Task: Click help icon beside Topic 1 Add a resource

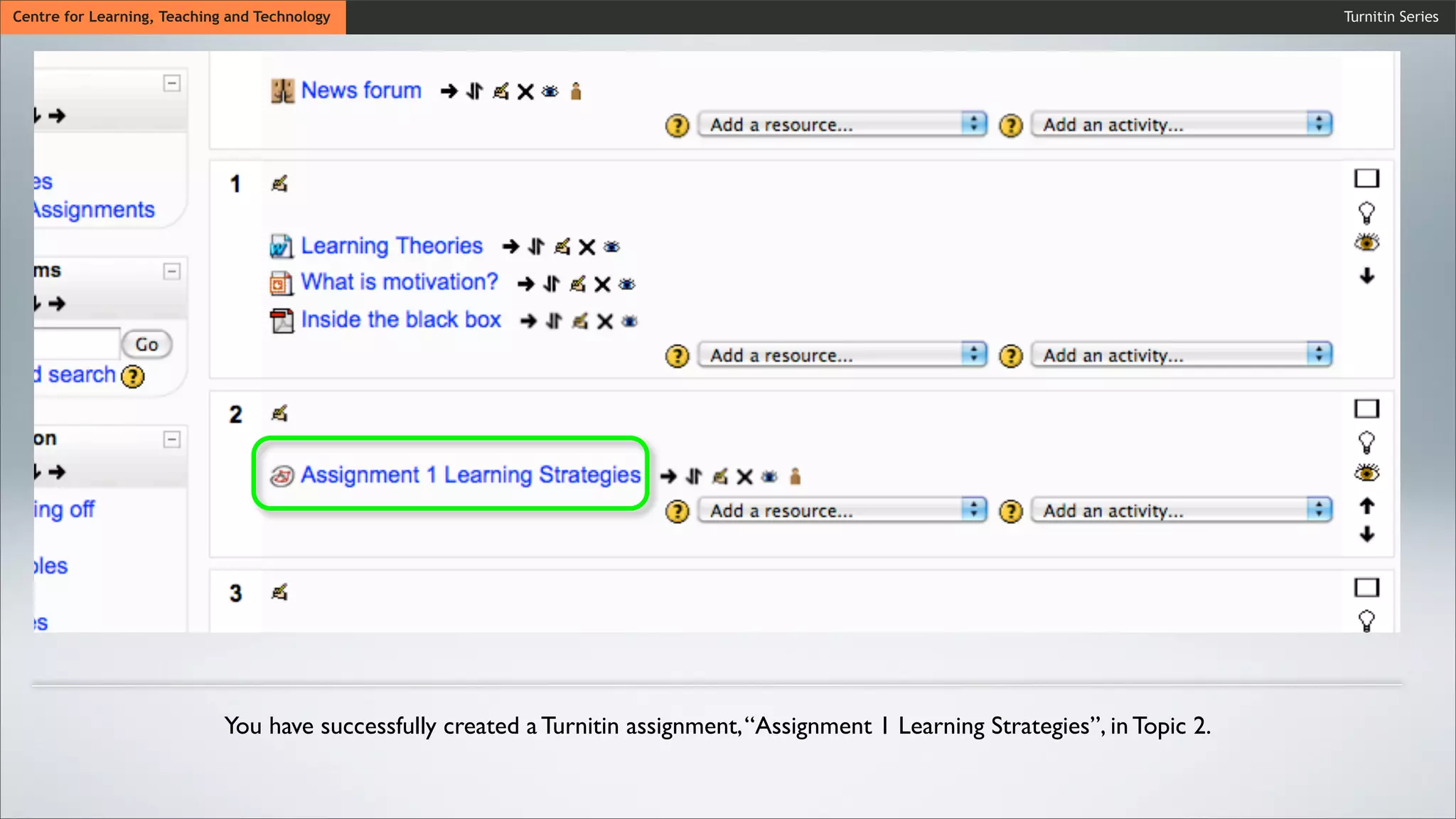Action: [x=677, y=355]
